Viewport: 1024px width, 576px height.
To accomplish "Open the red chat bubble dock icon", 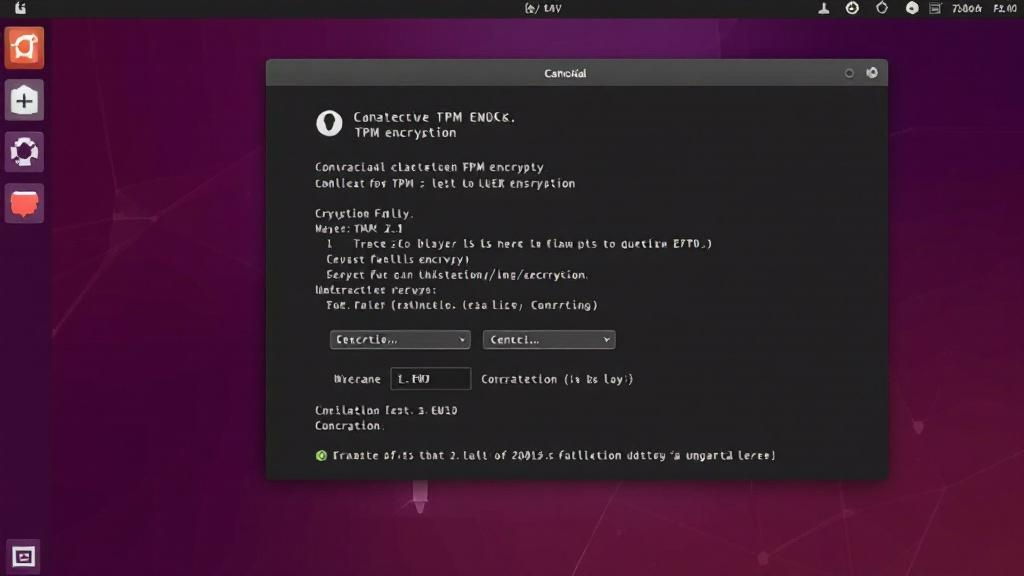I will pyautogui.click(x=24, y=203).
